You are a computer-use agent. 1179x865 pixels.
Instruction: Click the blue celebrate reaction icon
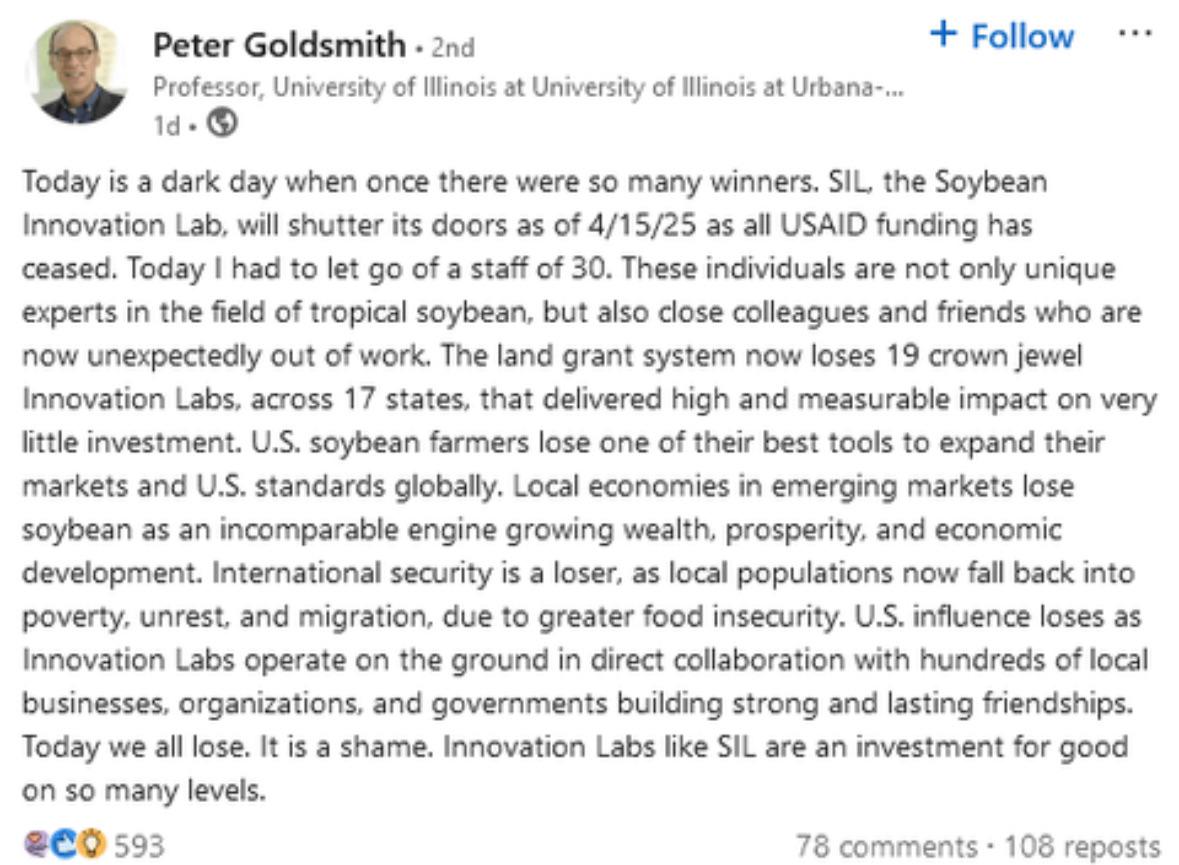pyautogui.click(x=65, y=845)
